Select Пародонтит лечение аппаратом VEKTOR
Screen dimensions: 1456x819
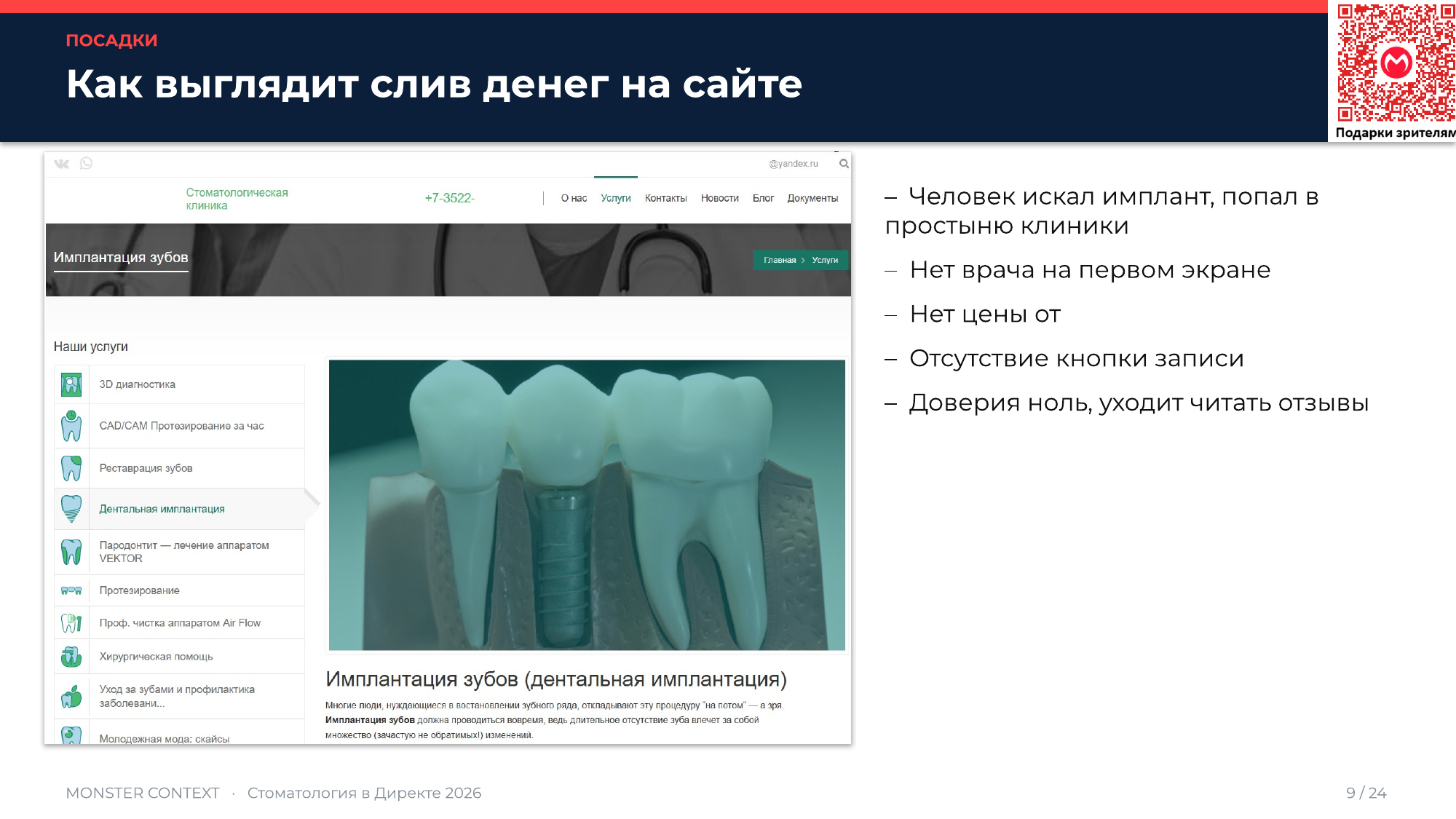[x=179, y=552]
